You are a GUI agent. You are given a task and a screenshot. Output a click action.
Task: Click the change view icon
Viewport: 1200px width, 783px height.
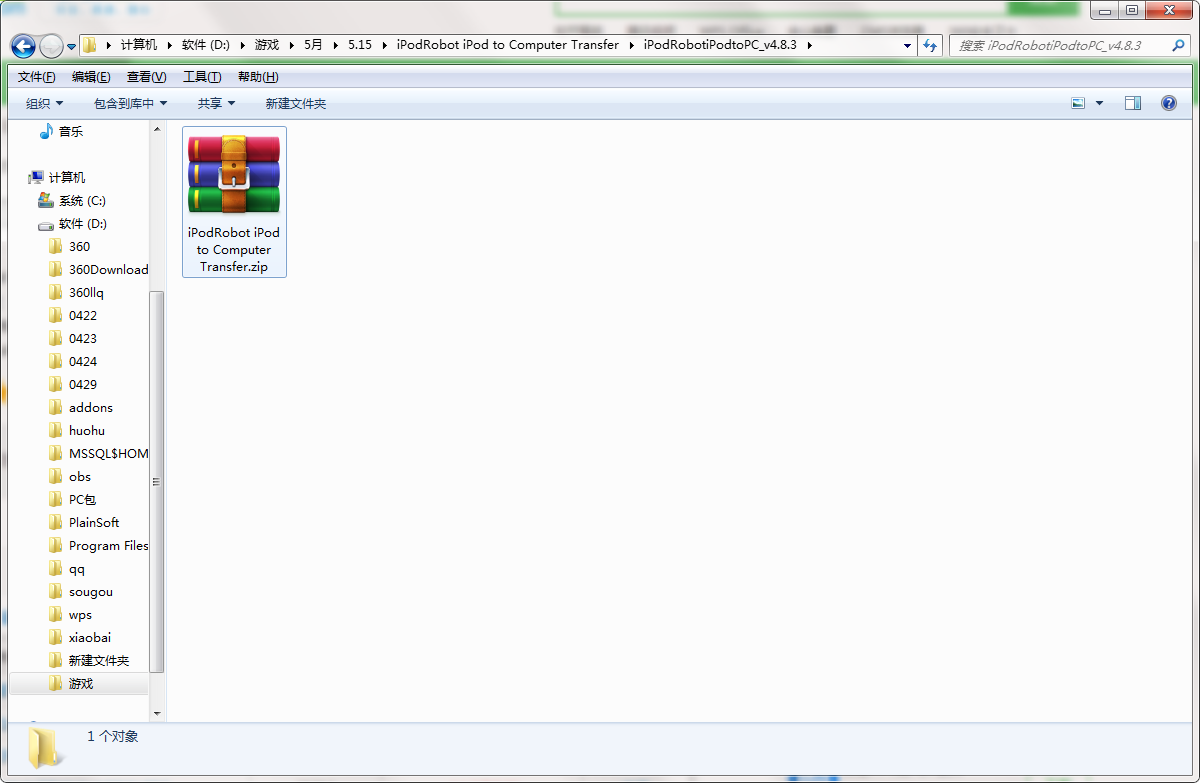(1078, 103)
